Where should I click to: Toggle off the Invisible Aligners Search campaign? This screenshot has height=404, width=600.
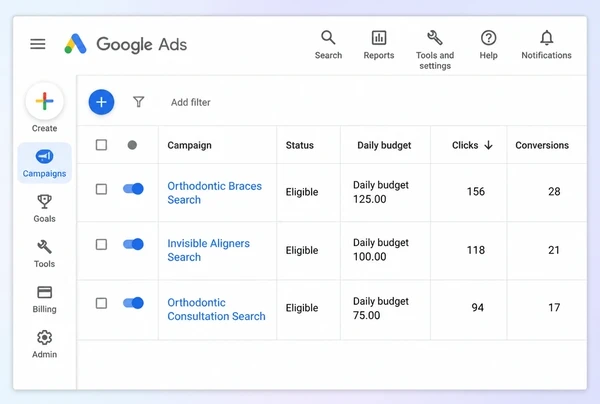pos(133,244)
